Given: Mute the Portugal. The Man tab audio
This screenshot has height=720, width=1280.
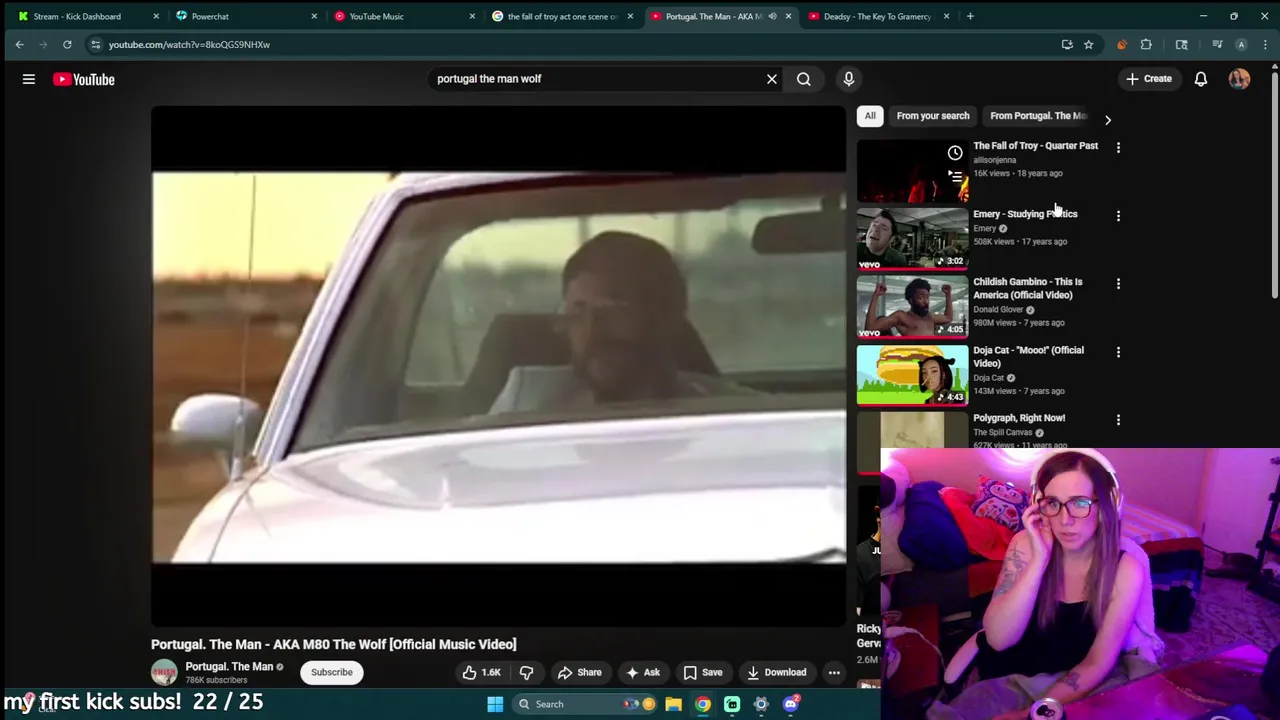Looking at the screenshot, I should pos(772,16).
